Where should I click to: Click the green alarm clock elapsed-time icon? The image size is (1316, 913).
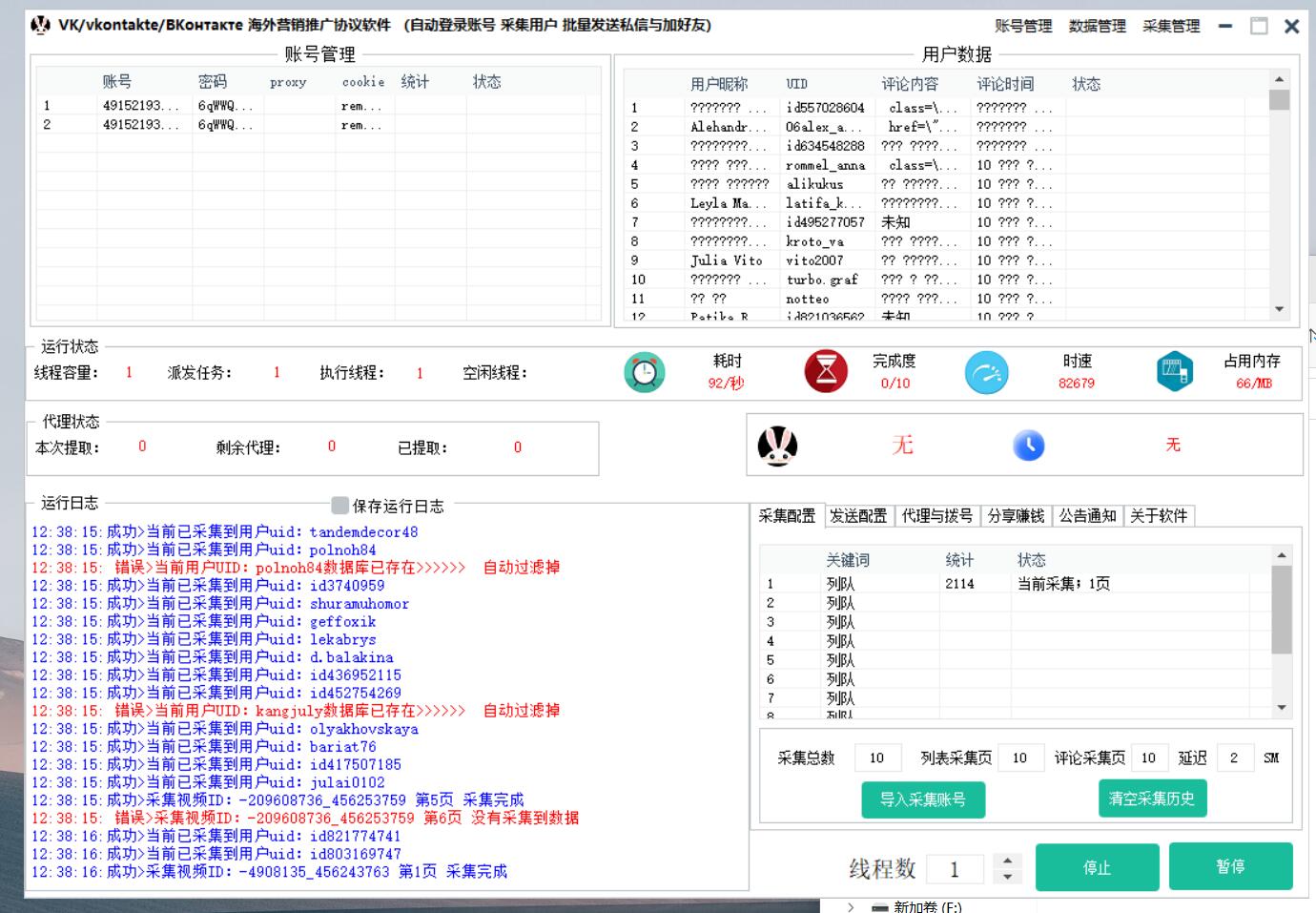[x=645, y=372]
